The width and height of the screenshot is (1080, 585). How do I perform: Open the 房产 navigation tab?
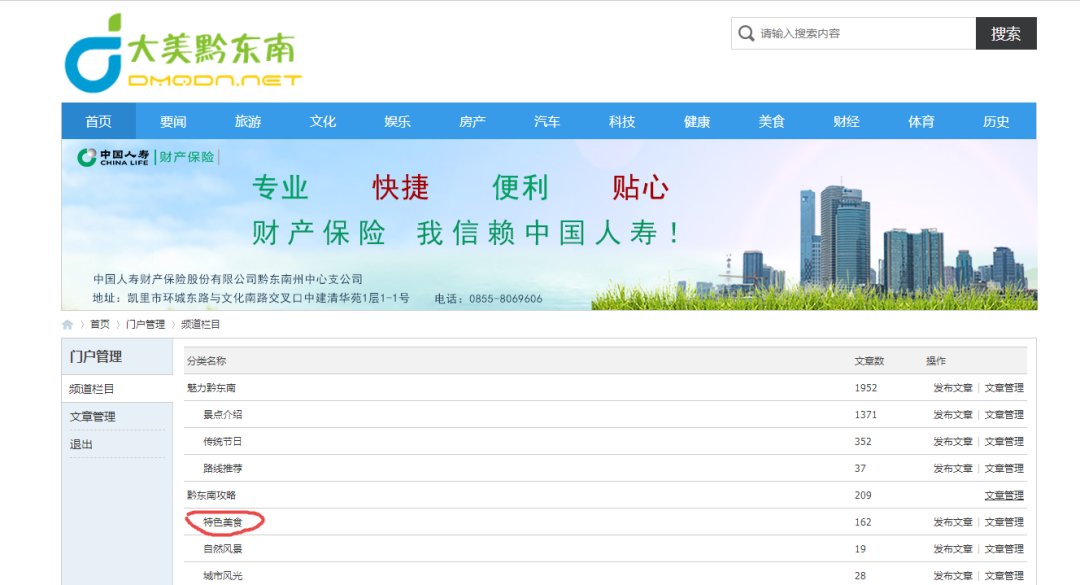[472, 121]
